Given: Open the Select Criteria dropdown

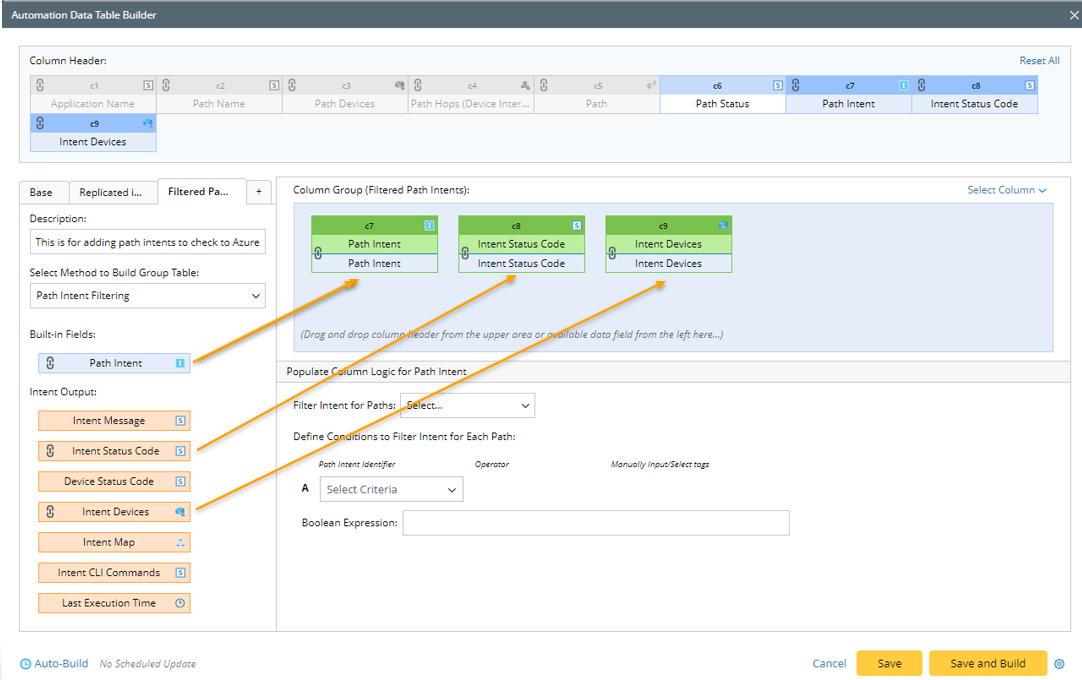Looking at the screenshot, I should click(391, 489).
